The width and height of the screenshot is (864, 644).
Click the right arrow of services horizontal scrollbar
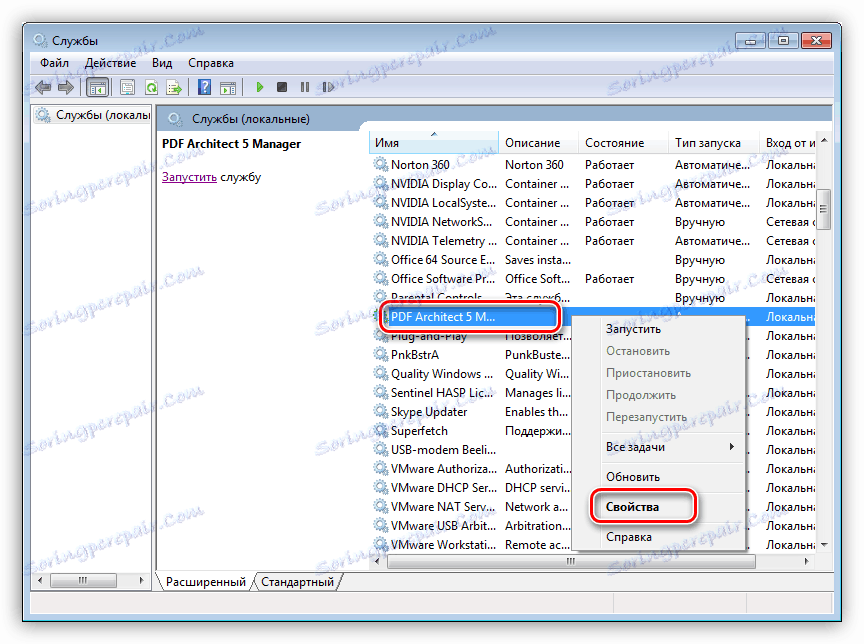click(x=806, y=561)
